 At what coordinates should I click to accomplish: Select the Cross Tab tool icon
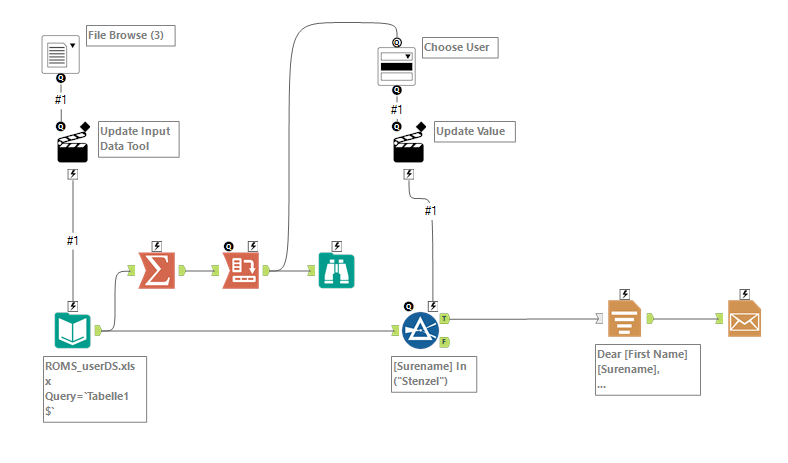[241, 270]
